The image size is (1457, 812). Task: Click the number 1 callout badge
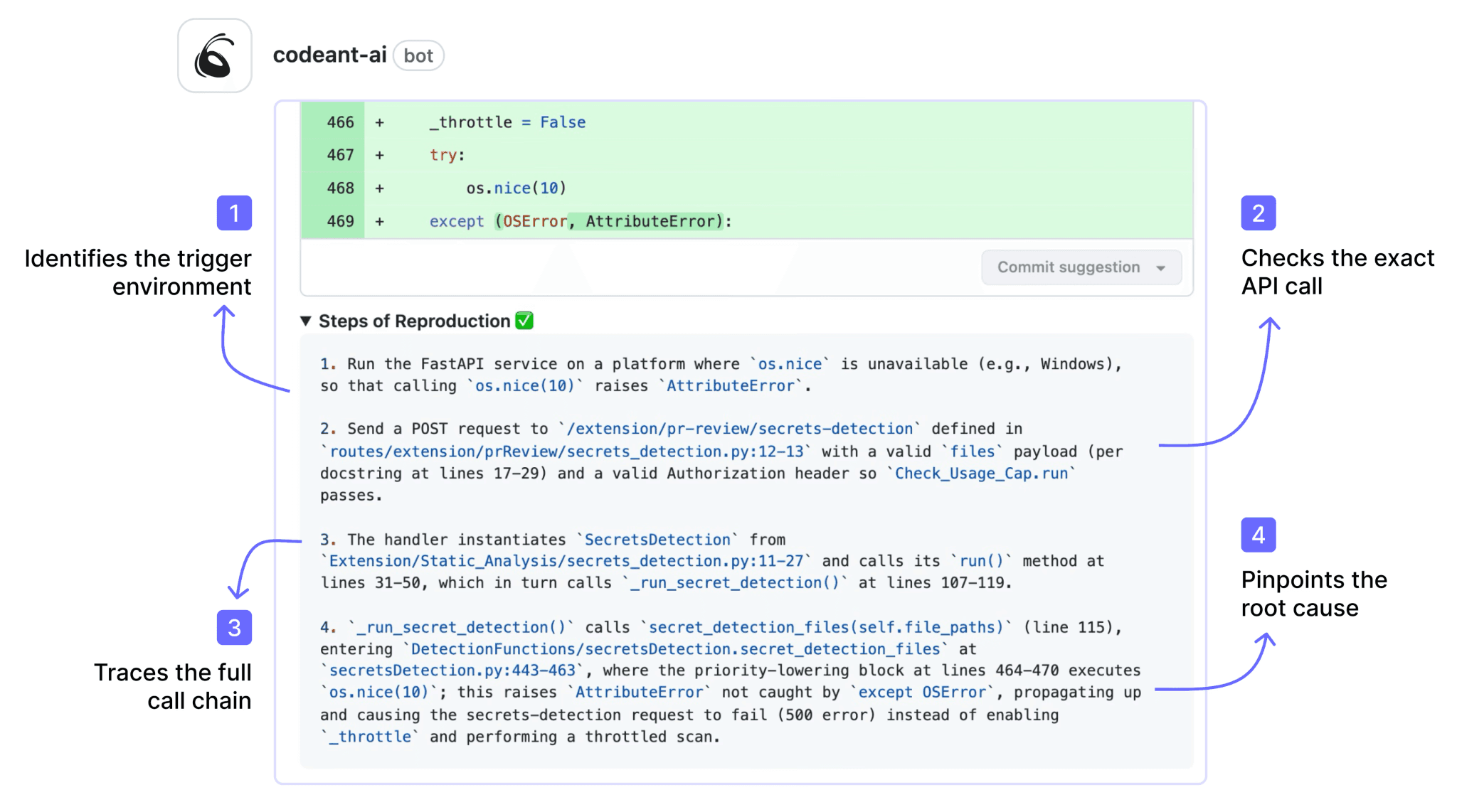pos(234,213)
